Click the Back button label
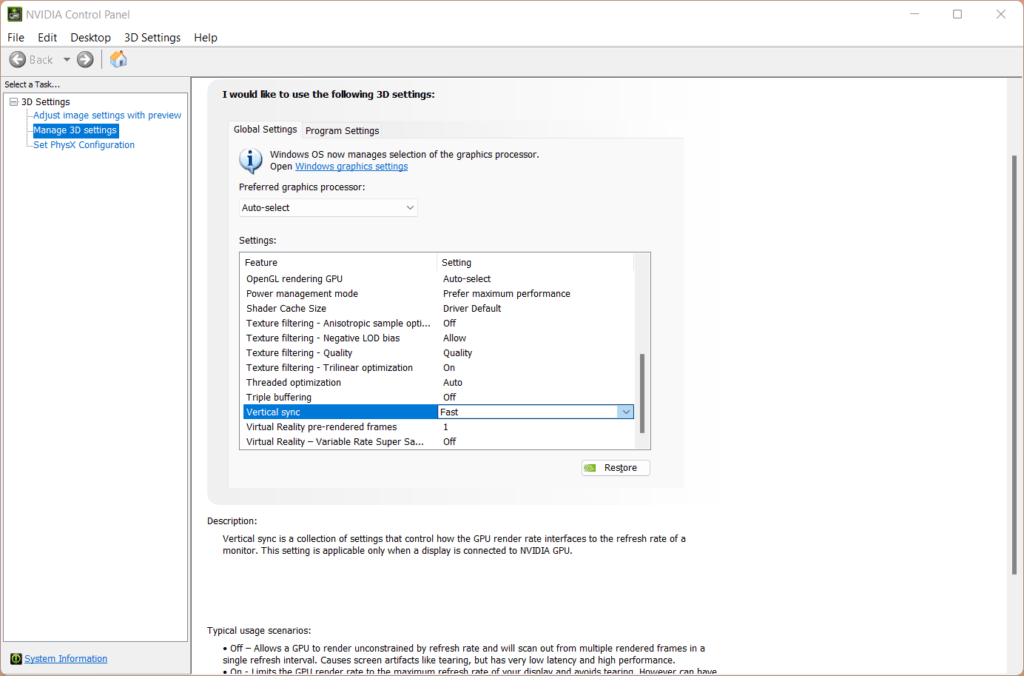Image resolution: width=1024 pixels, height=676 pixels. click(x=40, y=59)
